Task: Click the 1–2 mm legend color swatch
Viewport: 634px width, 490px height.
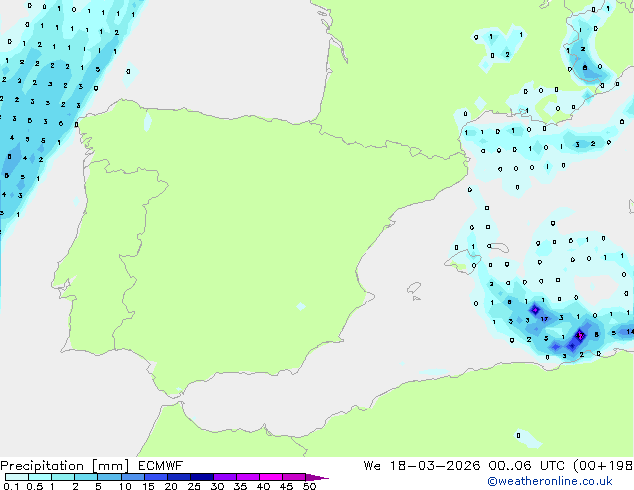Action: pyautogui.click(x=63, y=477)
